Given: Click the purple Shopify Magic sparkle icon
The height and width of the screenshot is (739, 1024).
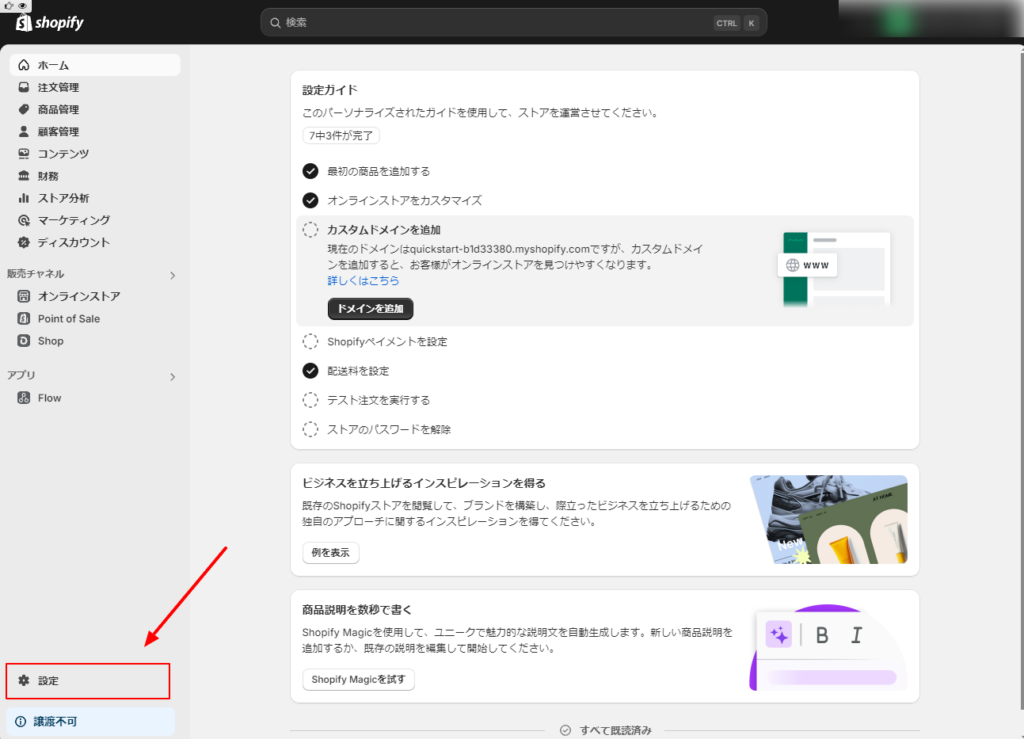Looking at the screenshot, I should [x=778, y=635].
